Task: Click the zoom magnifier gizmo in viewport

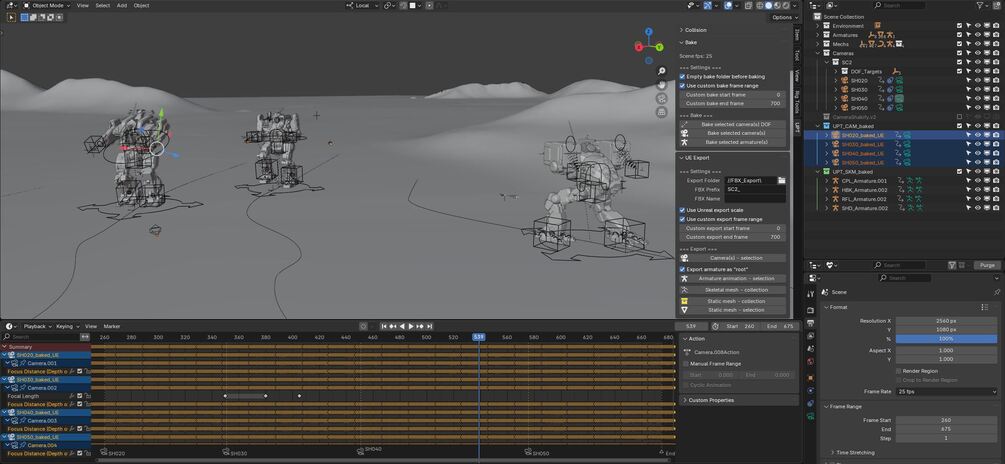Action: pos(662,70)
